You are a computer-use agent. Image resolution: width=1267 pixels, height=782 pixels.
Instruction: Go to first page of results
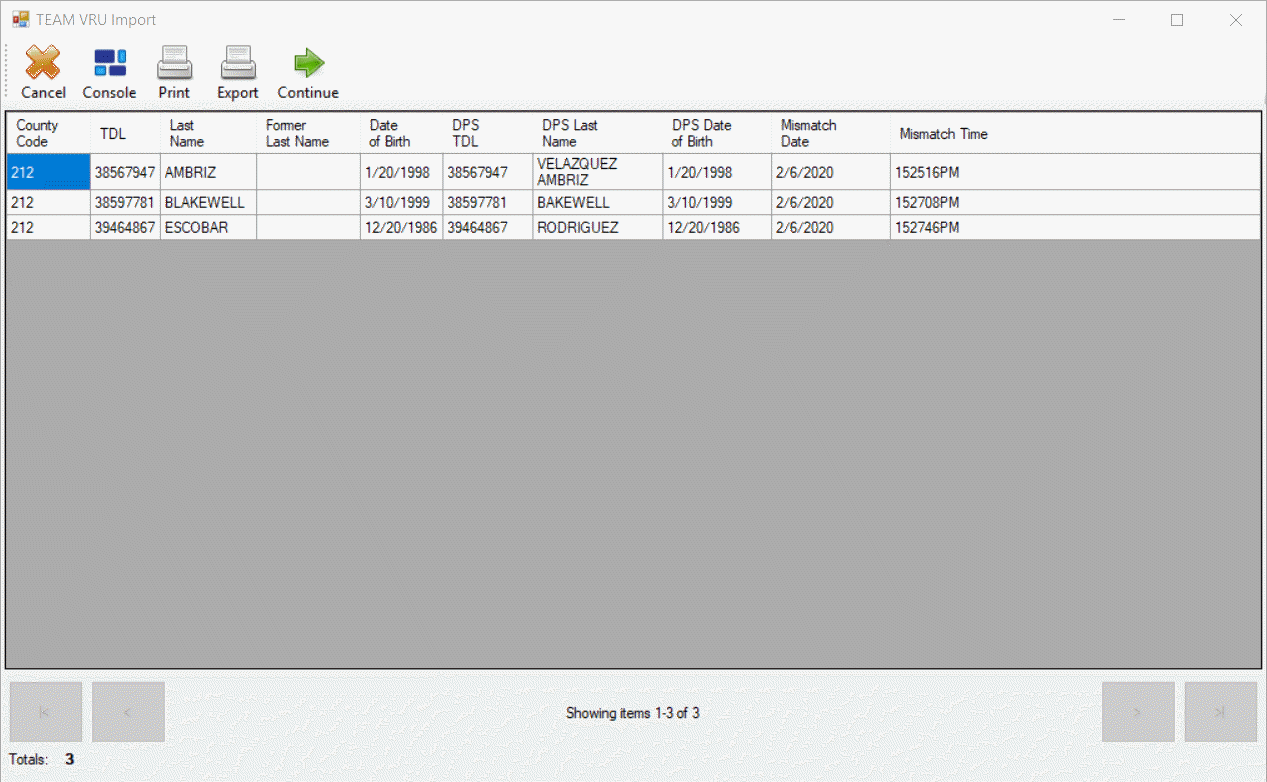(45, 712)
